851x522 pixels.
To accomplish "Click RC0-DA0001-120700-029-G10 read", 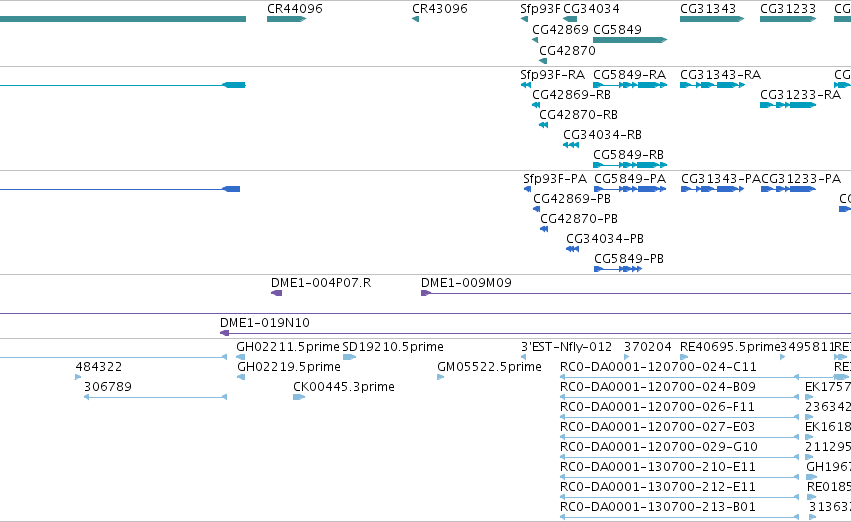I will pyautogui.click(x=679, y=457).
